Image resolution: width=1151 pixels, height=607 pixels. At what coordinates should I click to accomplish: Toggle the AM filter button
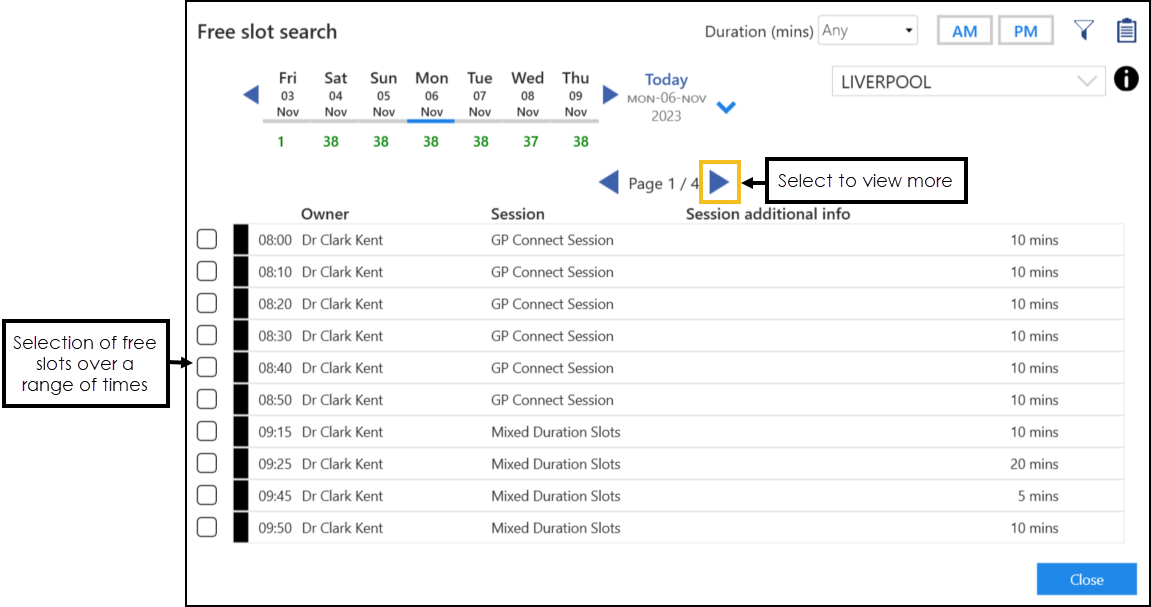(x=964, y=31)
